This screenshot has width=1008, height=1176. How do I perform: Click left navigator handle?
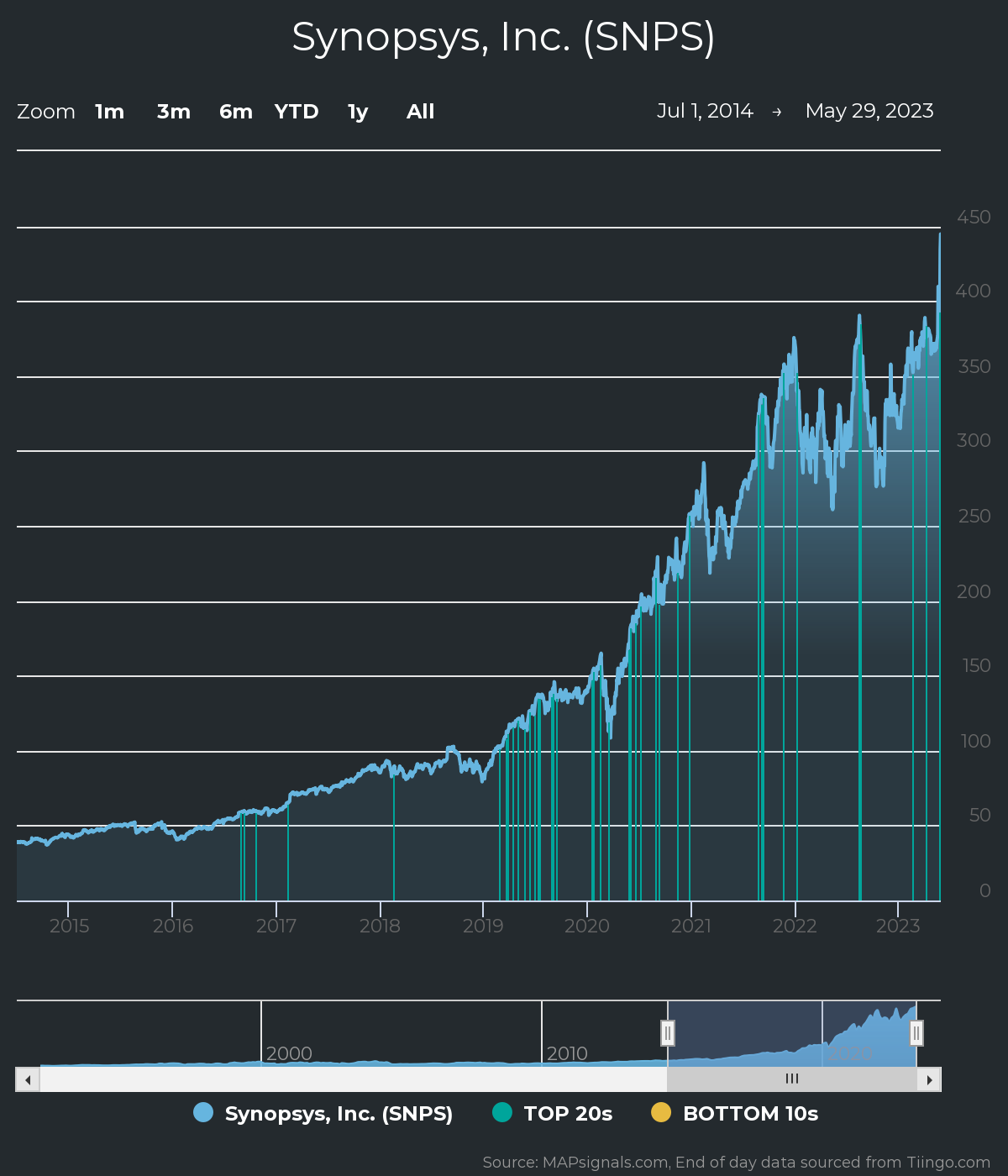(668, 1032)
